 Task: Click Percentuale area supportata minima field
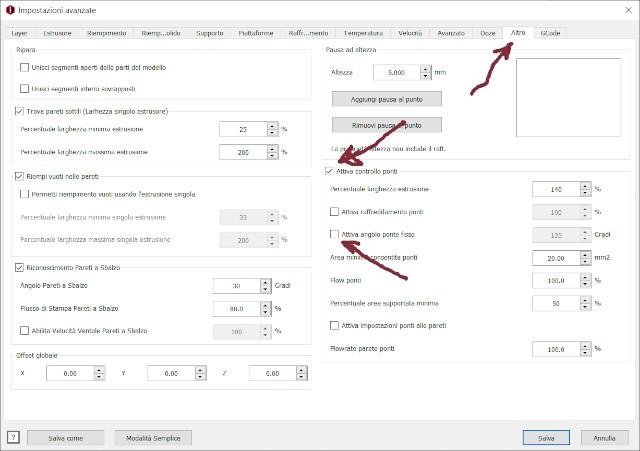pyautogui.click(x=556, y=303)
